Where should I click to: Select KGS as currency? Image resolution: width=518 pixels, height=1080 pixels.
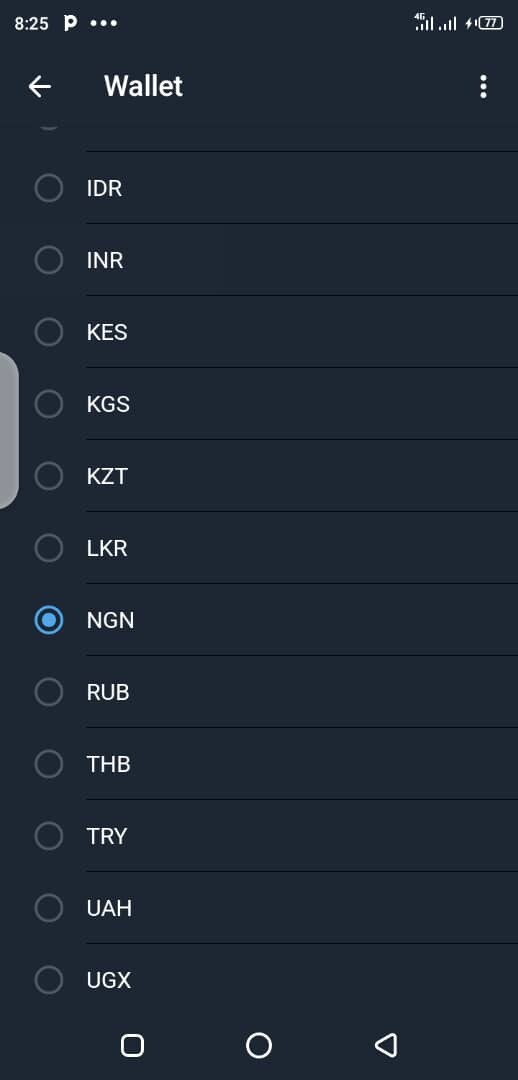[48, 404]
